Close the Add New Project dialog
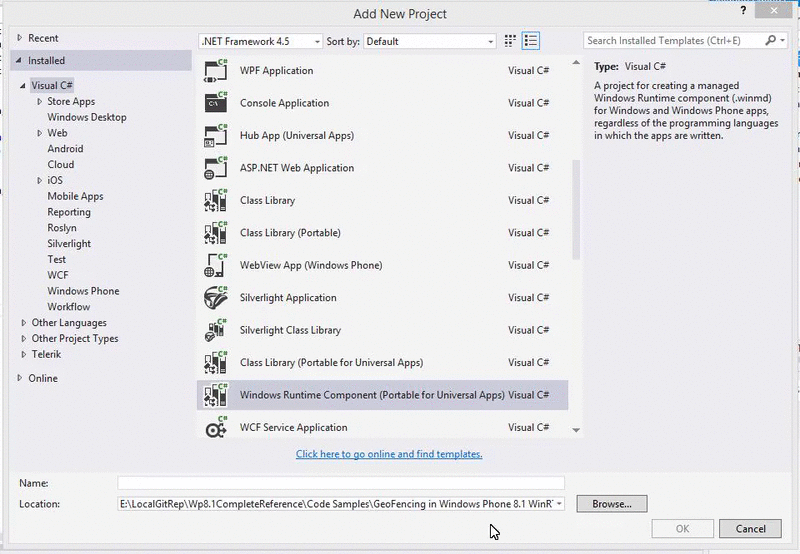Screen dimensions: 800x554 (773, 10)
